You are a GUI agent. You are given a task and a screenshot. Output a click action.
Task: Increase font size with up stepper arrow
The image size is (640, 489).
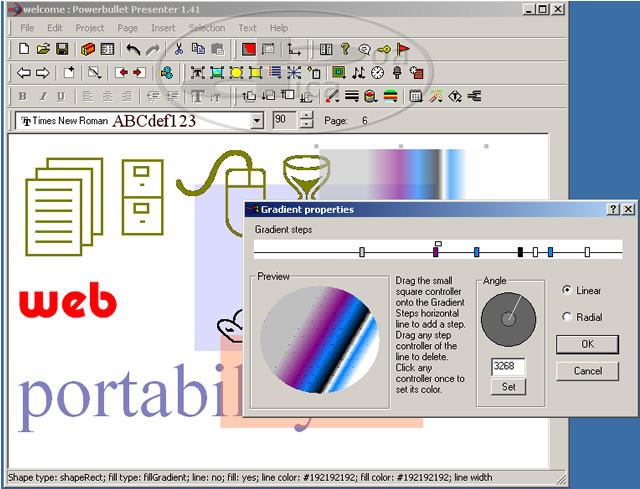pyautogui.click(x=306, y=116)
